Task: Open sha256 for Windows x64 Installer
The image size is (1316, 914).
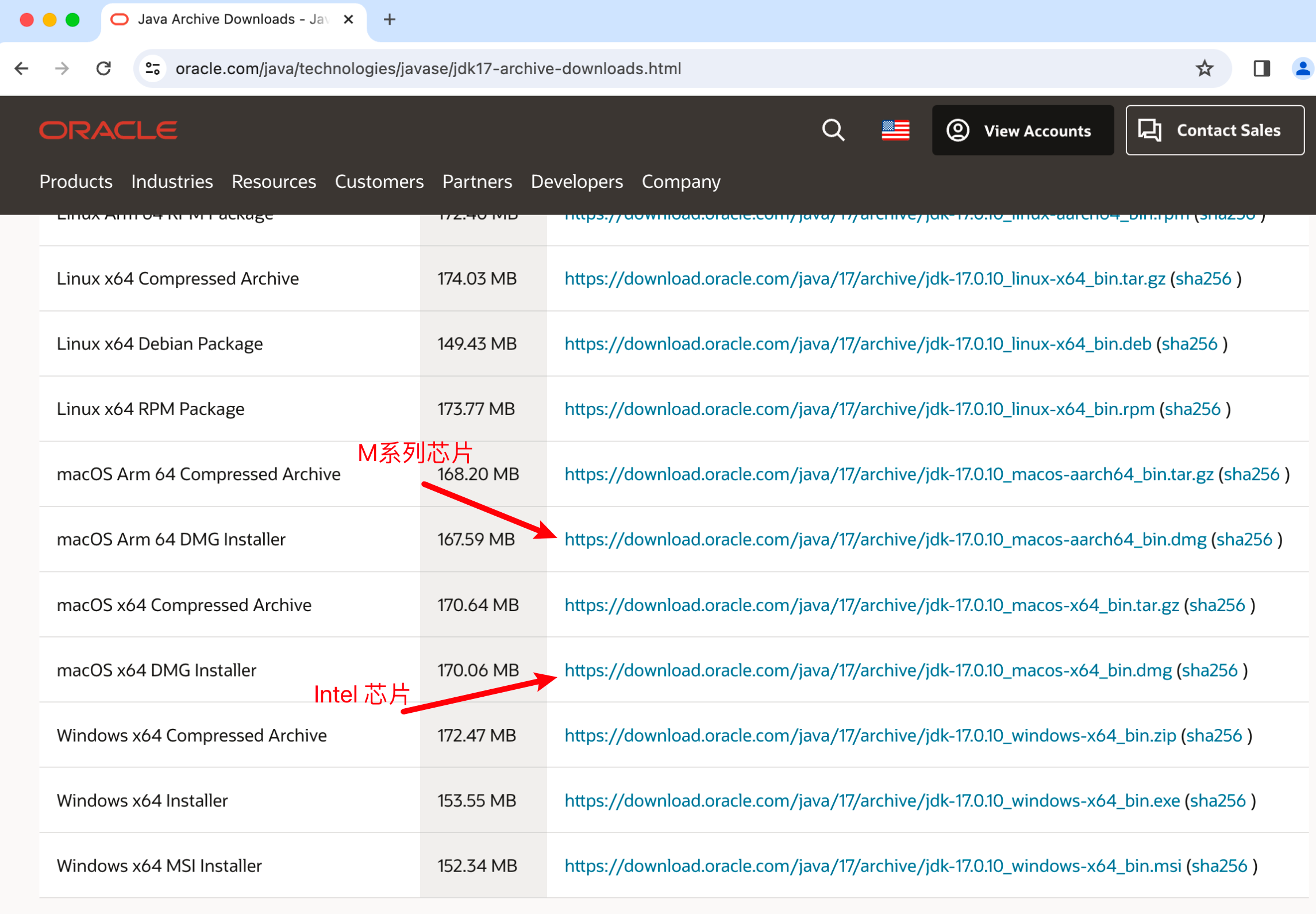Action: pyautogui.click(x=1217, y=801)
